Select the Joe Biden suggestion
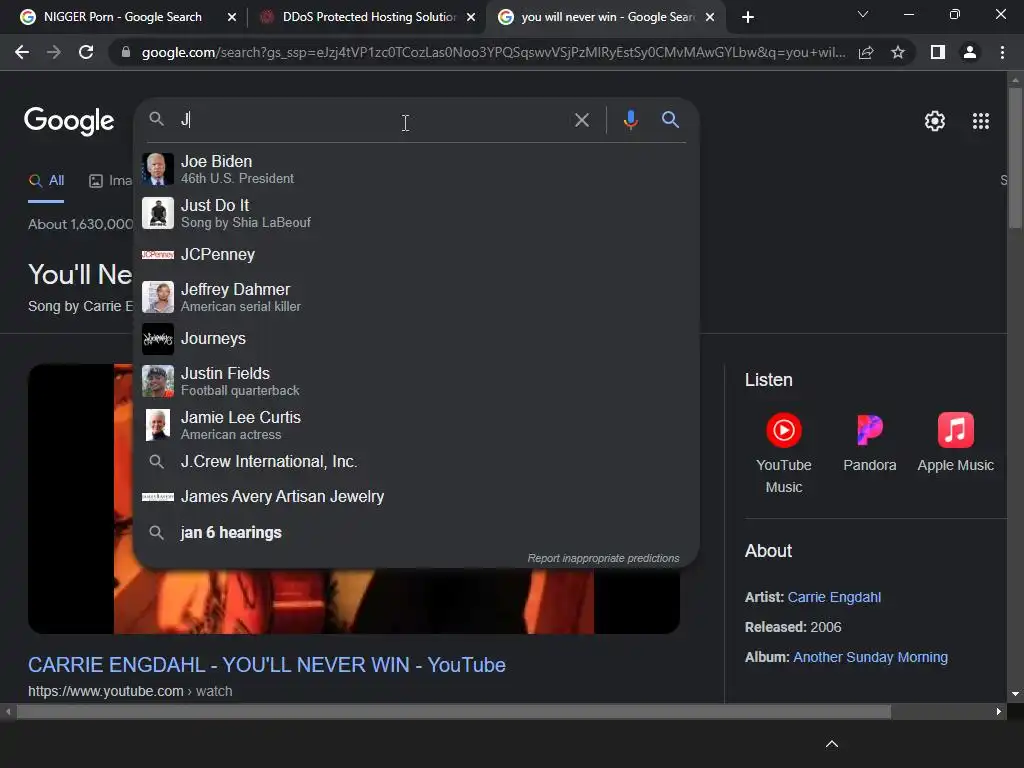 [416, 169]
